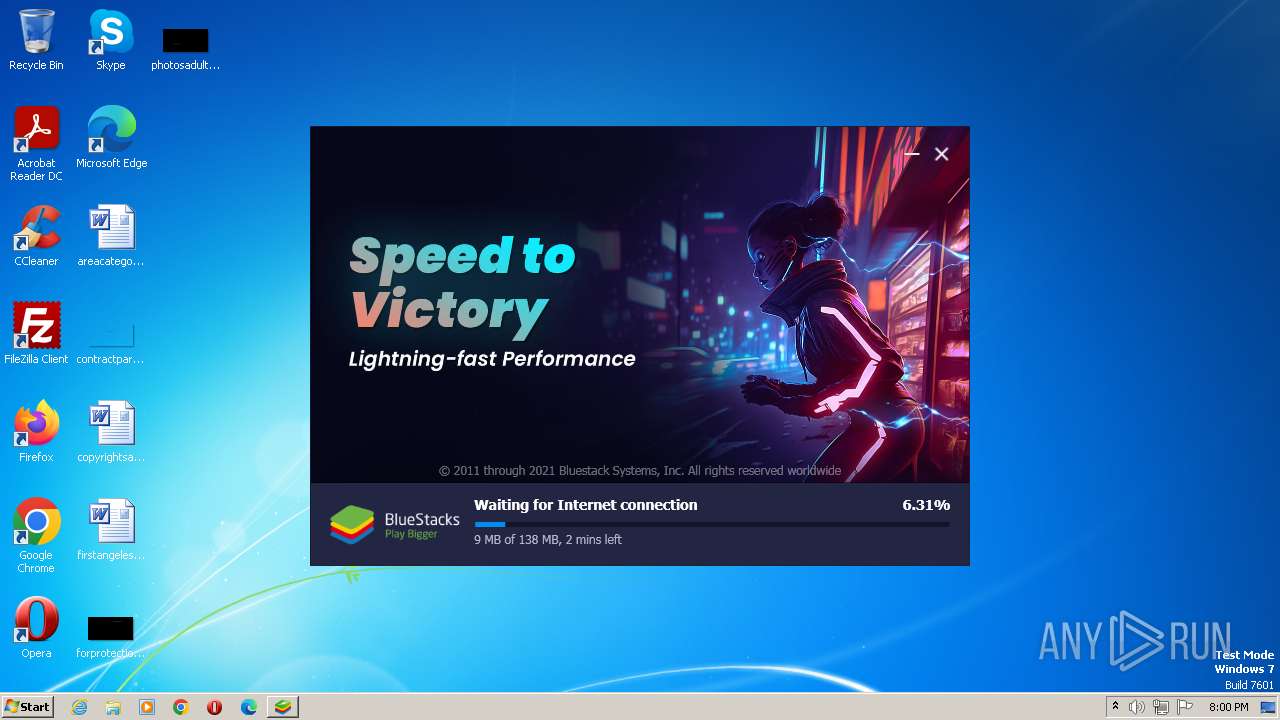Click the Bluestack Systems copyright notice
Viewport: 1280px width, 720px height.
640,470
